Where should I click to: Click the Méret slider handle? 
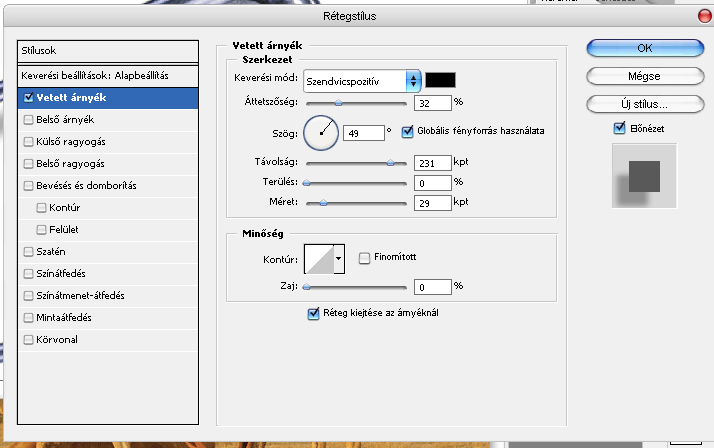tap(323, 203)
